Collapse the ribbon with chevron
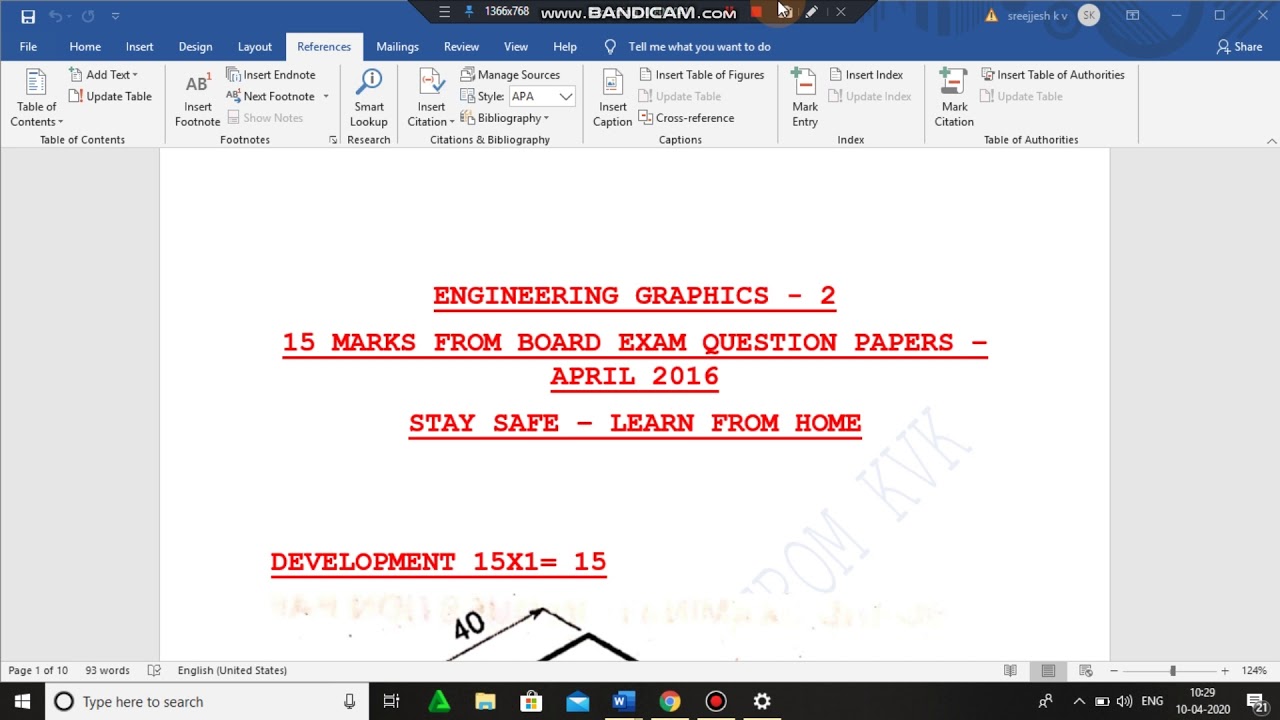 coord(1271,141)
